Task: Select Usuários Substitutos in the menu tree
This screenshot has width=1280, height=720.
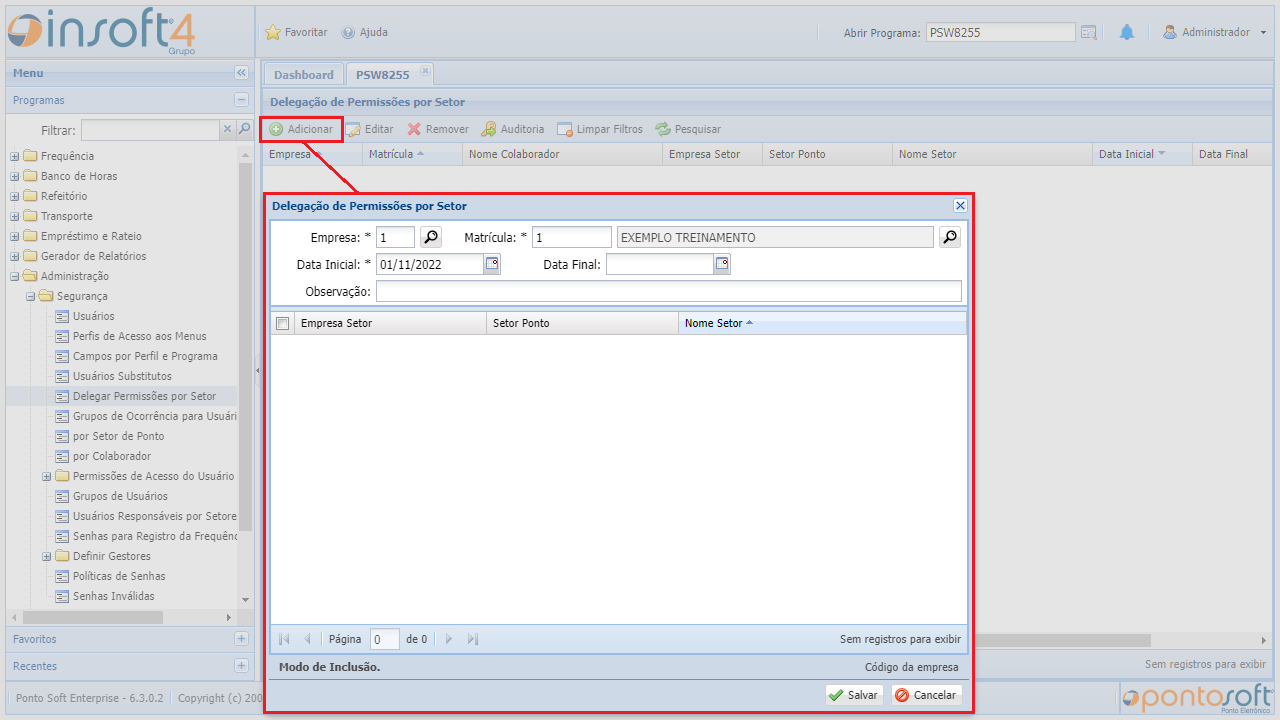Action: [122, 376]
